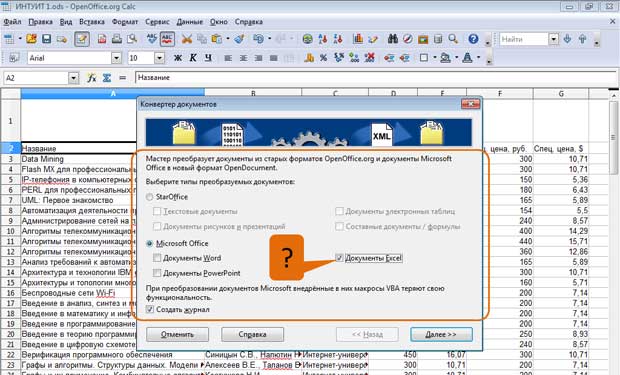Viewport: 620px width, 375px height.
Task: Click the Sort Descending Z-A icon
Action: point(338,39)
